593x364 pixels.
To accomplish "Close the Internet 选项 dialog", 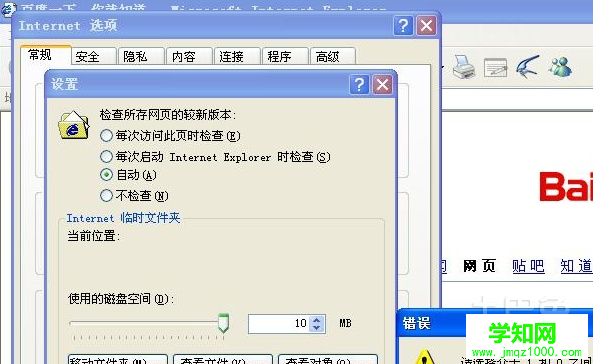I will pyautogui.click(x=427, y=26).
